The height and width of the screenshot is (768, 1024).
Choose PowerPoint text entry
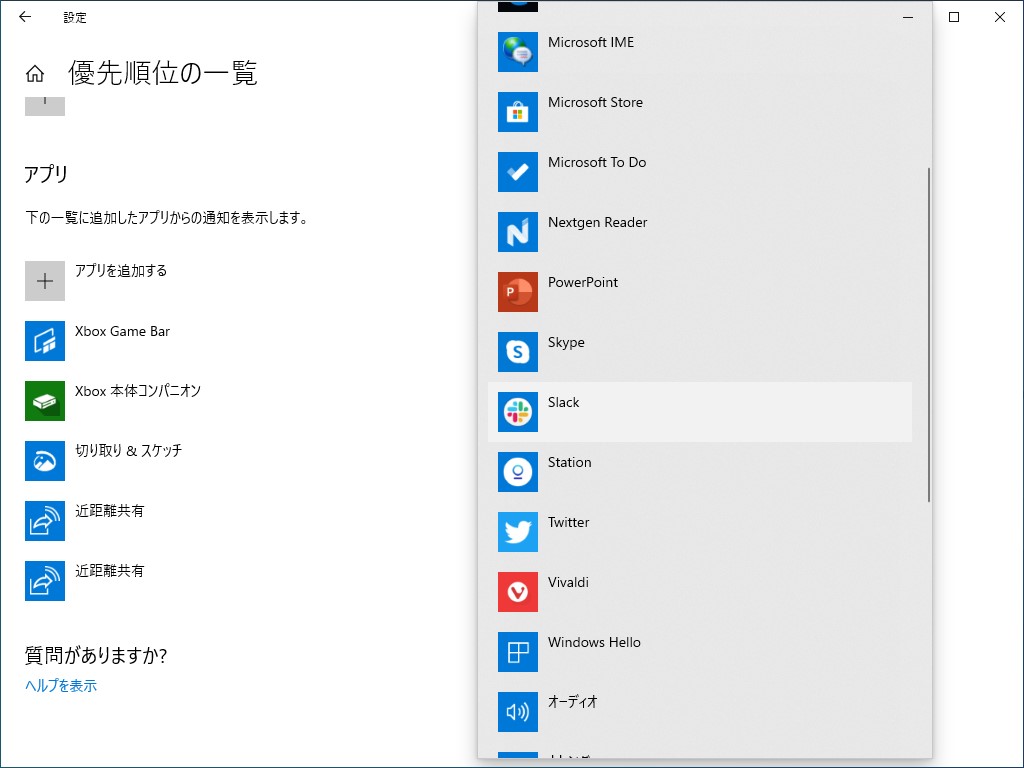coord(583,282)
